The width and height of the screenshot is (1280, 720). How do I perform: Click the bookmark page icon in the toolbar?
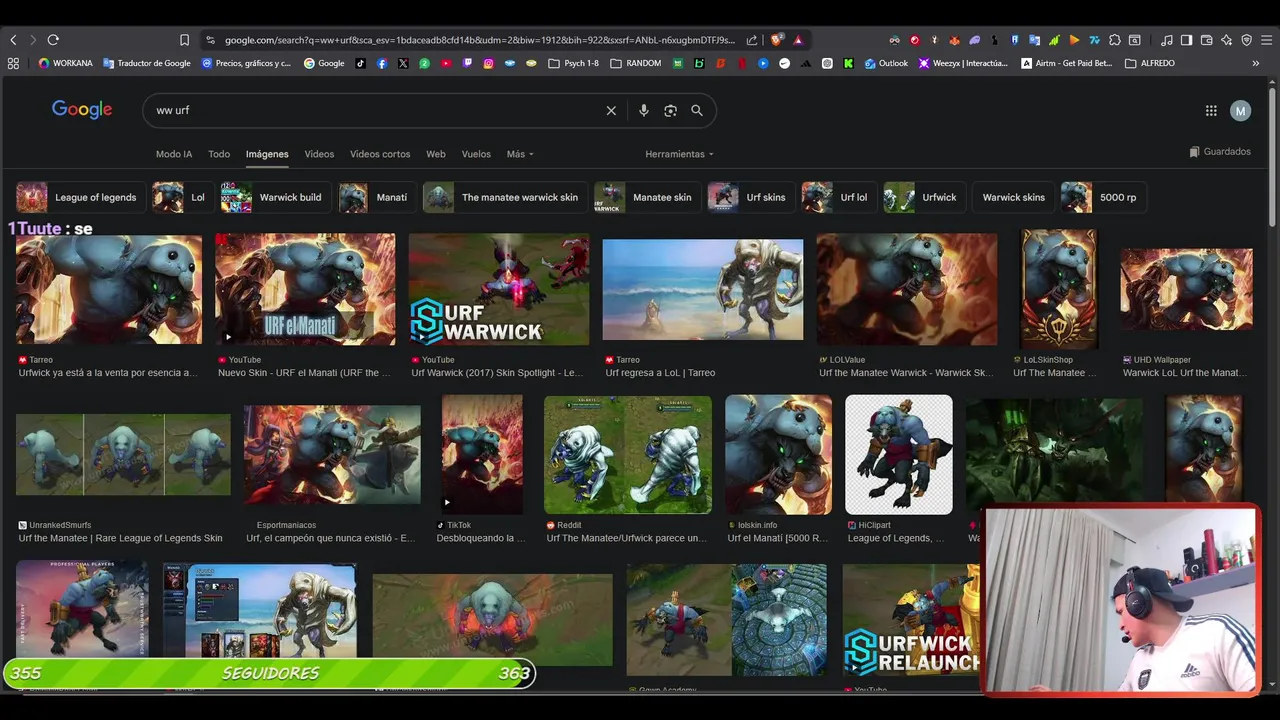[x=184, y=40]
